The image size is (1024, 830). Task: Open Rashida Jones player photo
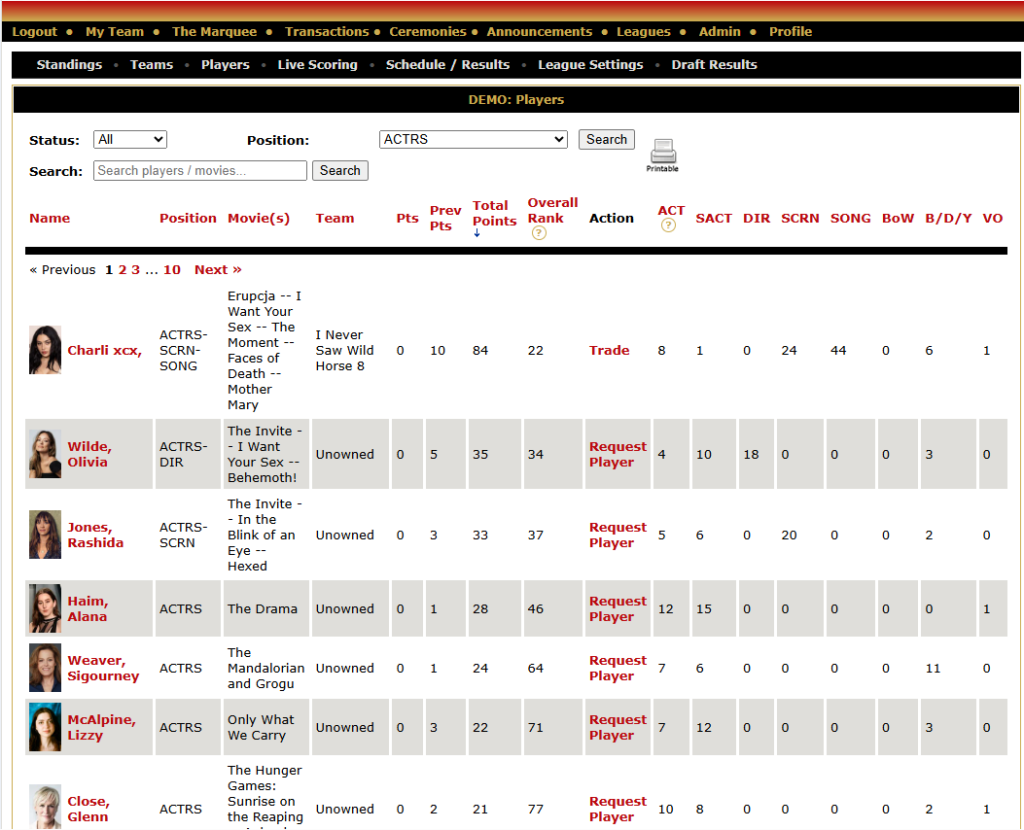45,535
